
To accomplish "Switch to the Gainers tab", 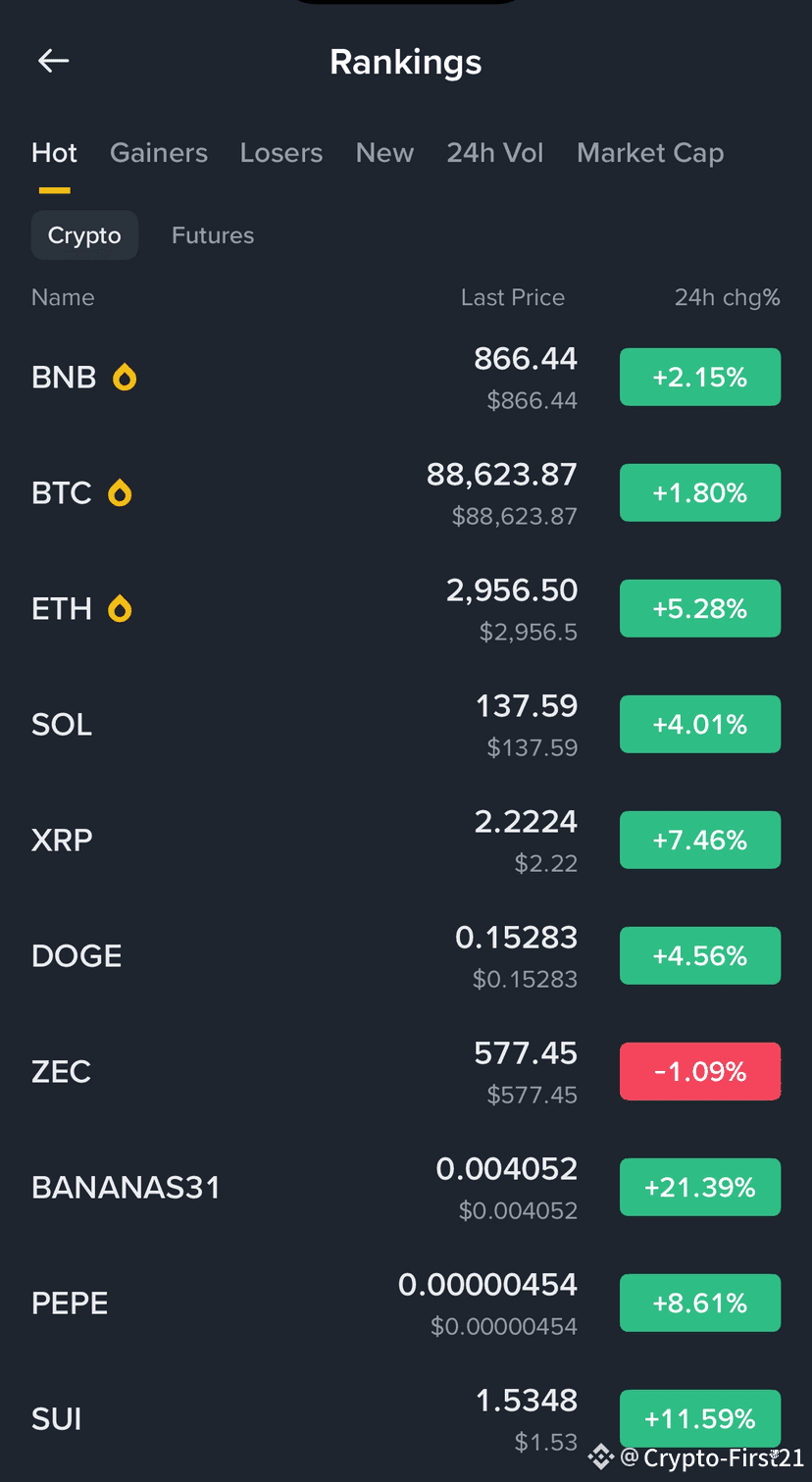I will pyautogui.click(x=159, y=153).
